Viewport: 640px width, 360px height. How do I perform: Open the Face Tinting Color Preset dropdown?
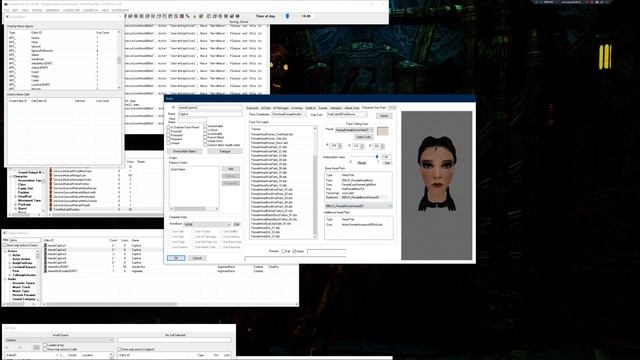tap(354, 130)
